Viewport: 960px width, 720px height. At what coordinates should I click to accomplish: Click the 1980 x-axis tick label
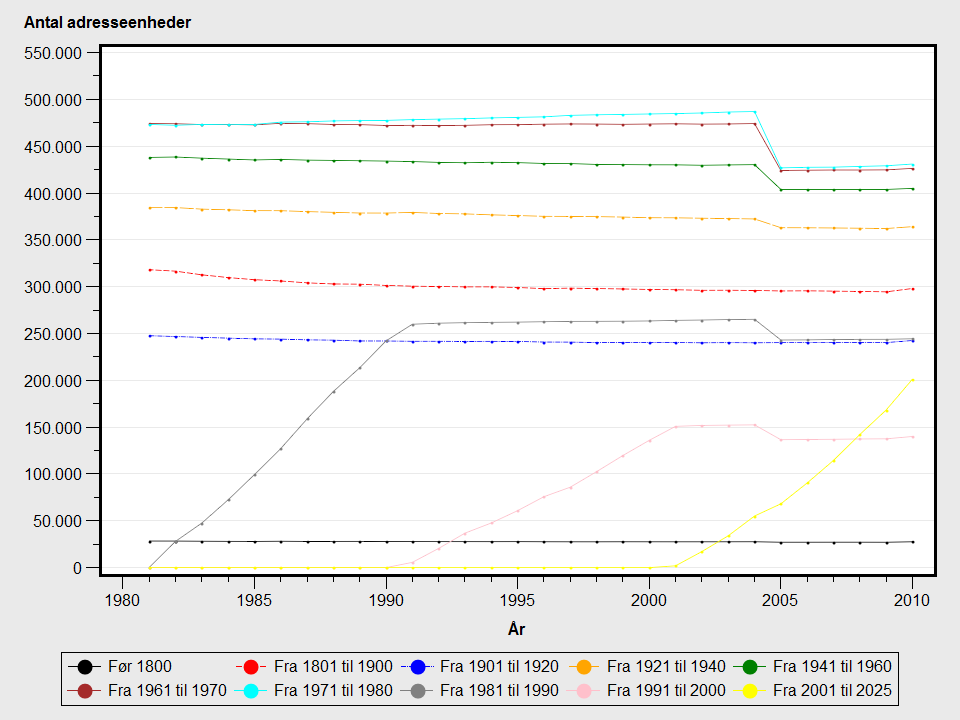point(122,600)
